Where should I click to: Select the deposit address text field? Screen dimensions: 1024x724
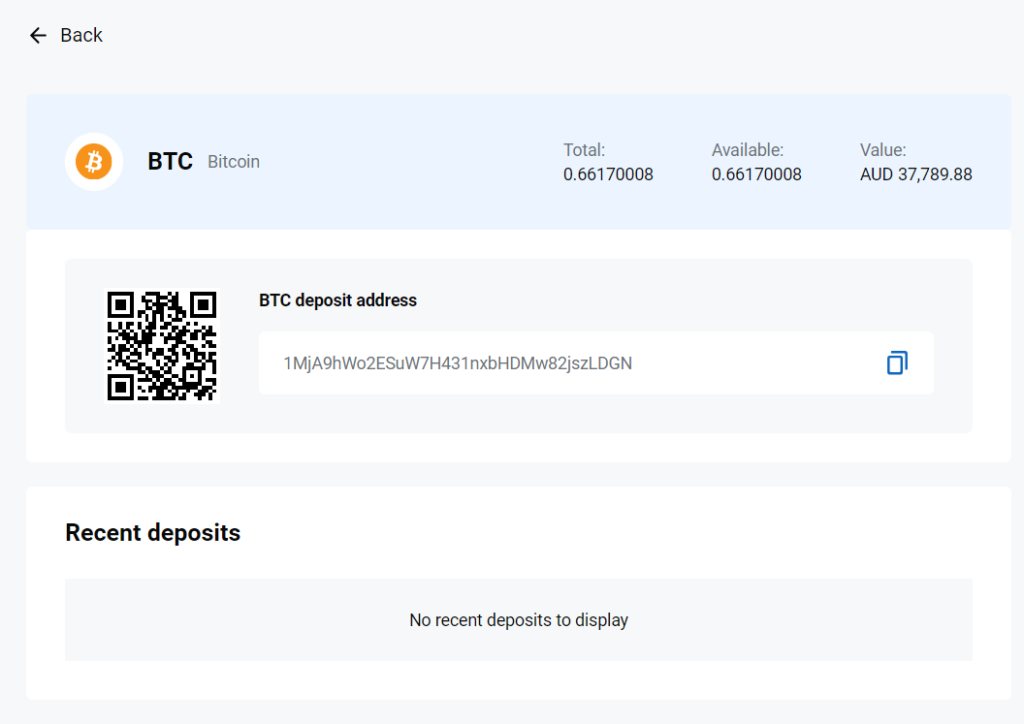coord(596,362)
